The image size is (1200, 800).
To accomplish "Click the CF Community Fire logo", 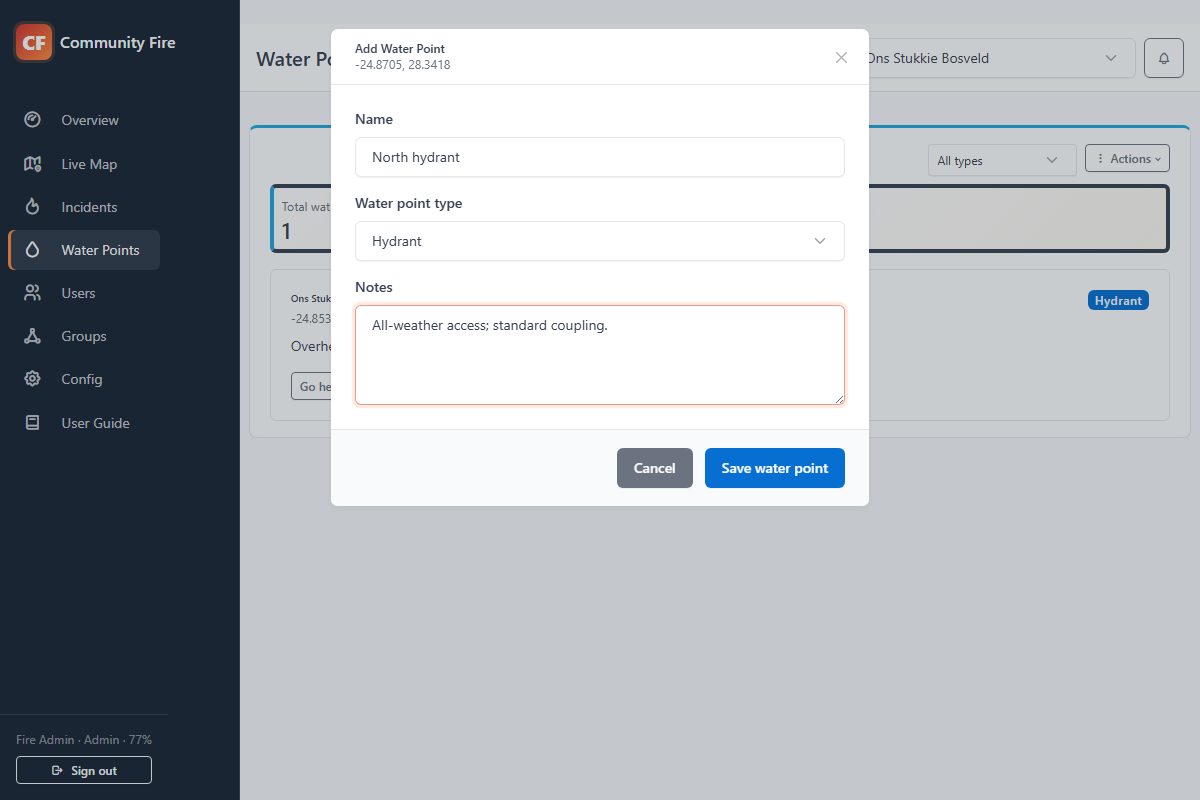I will [34, 42].
